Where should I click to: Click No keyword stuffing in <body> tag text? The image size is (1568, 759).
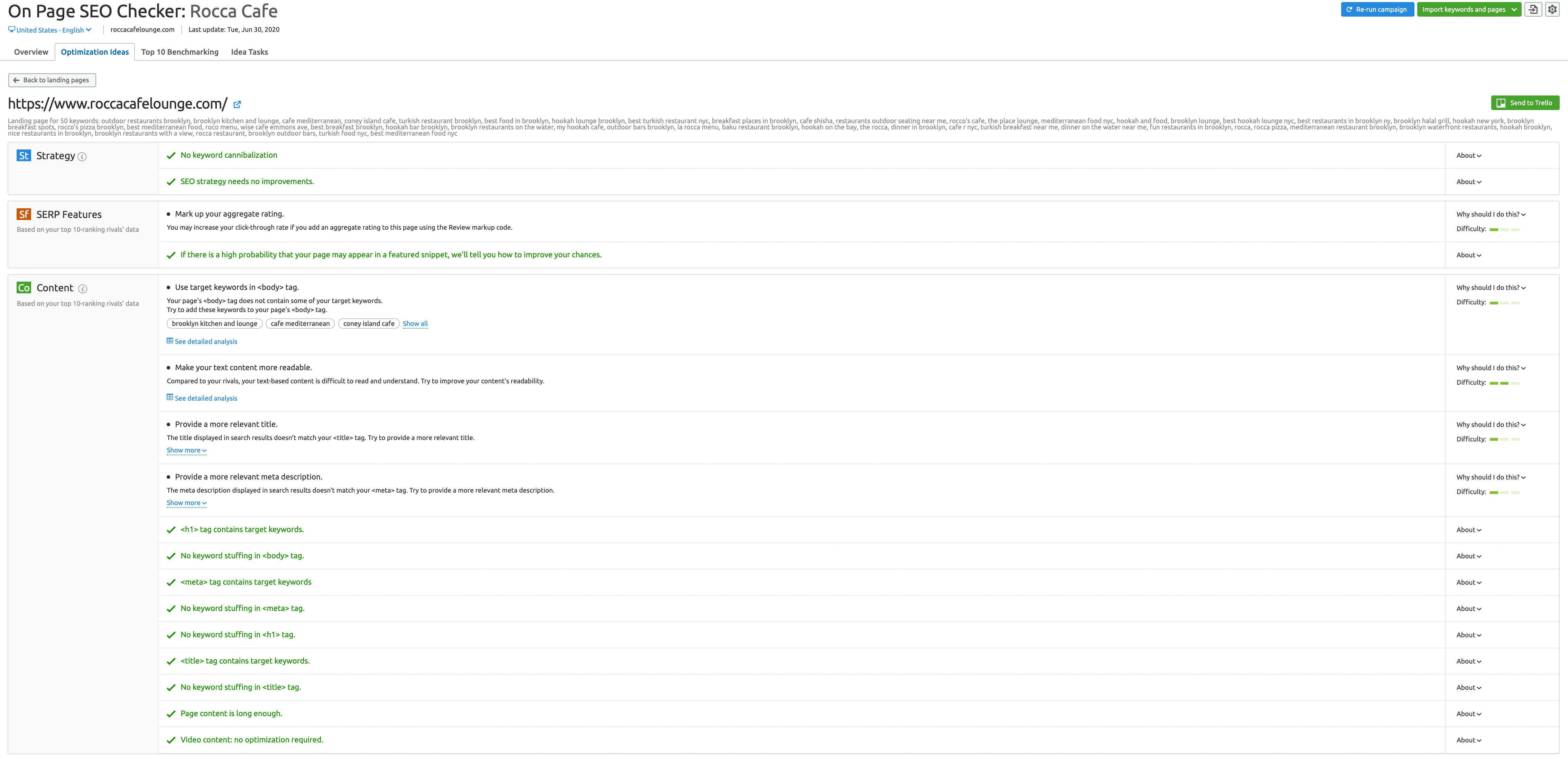[x=242, y=556]
